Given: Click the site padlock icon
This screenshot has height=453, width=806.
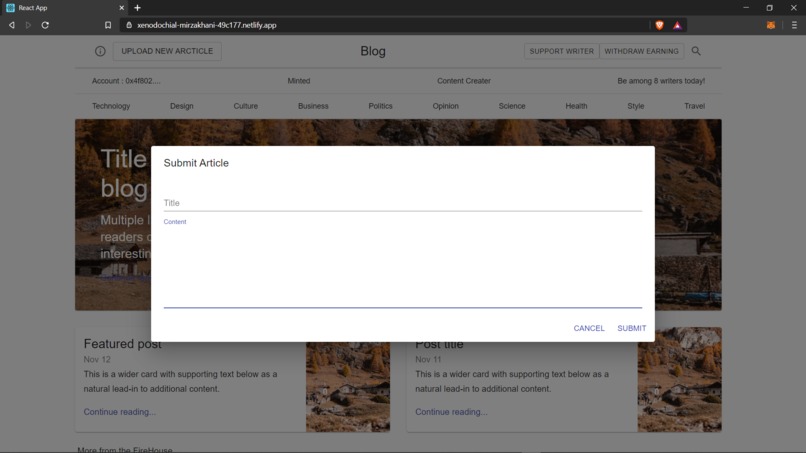Looking at the screenshot, I should (x=129, y=25).
